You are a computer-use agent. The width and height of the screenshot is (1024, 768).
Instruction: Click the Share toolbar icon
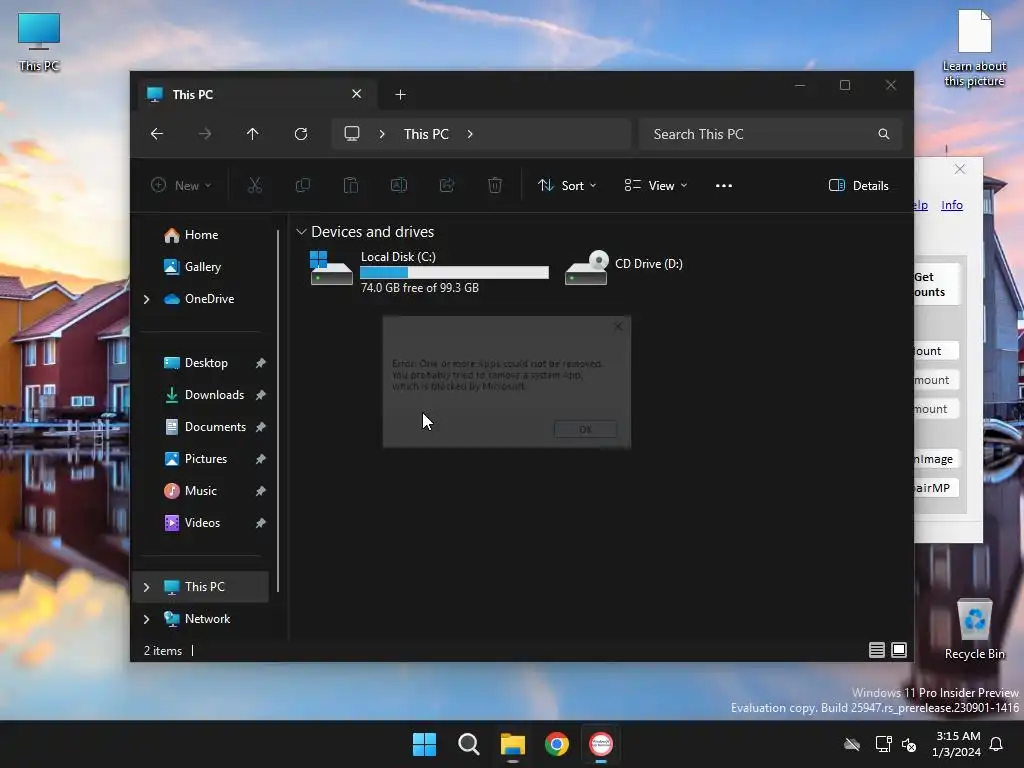pos(447,185)
